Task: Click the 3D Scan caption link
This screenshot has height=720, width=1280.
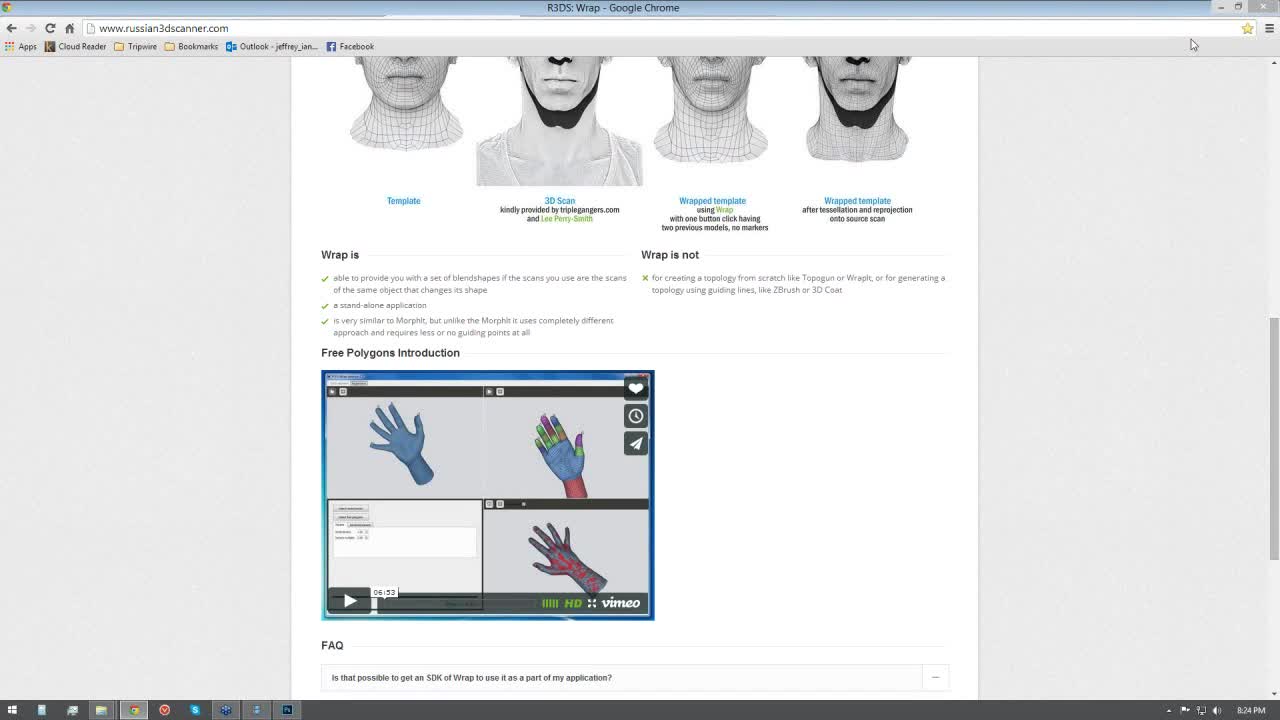Action: (560, 201)
